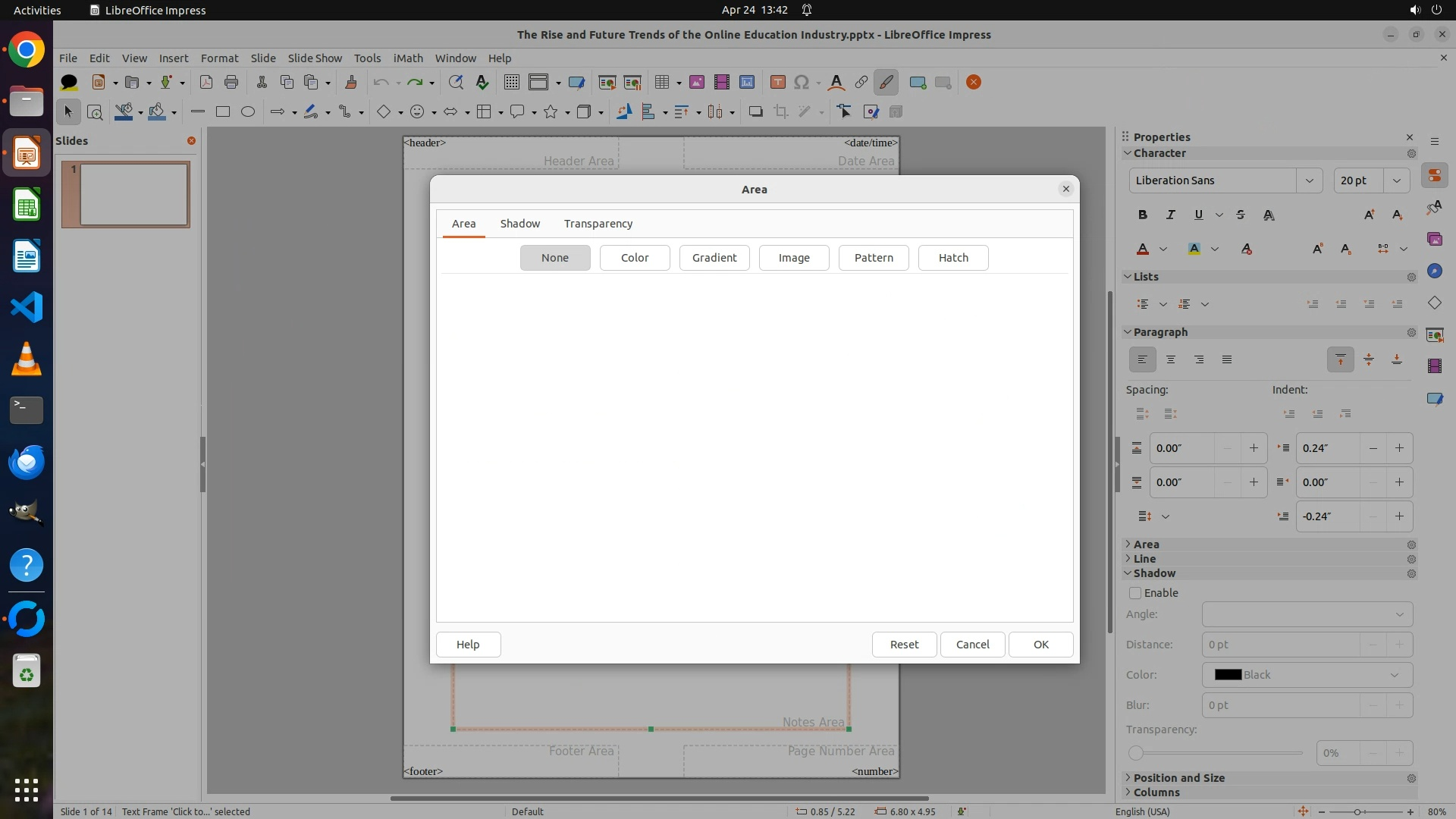Open the Slide Show menu
Image resolution: width=1456 pixels, height=819 pixels.
(315, 58)
